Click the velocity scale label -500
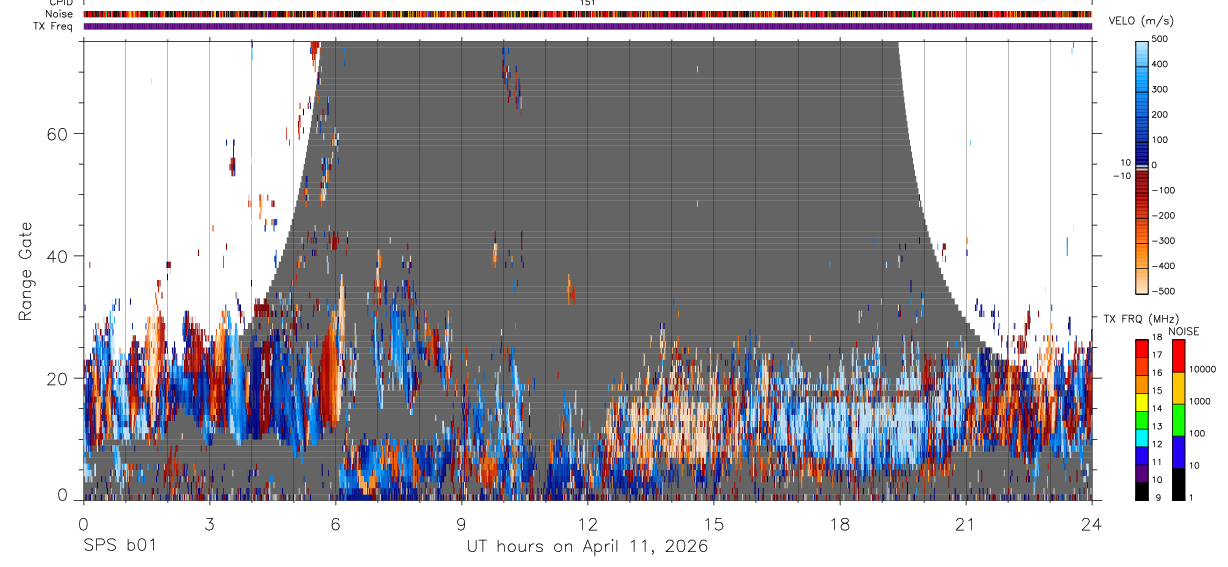The height and width of the screenshot is (567, 1228). (1162, 291)
